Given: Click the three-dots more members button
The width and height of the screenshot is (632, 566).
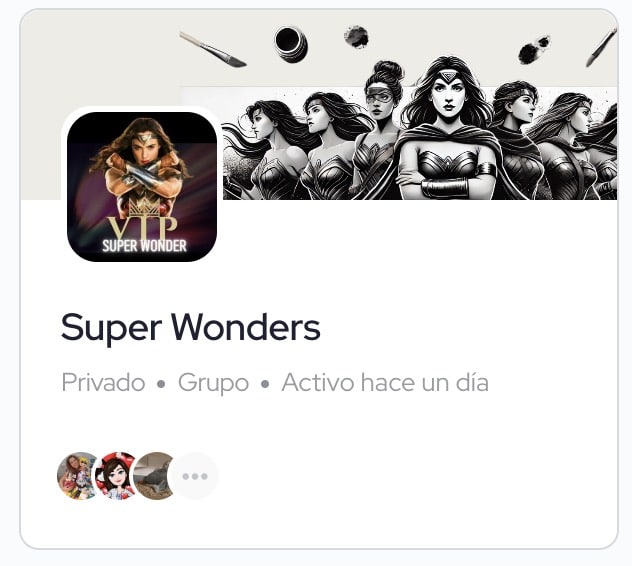Looking at the screenshot, I should [x=195, y=476].
